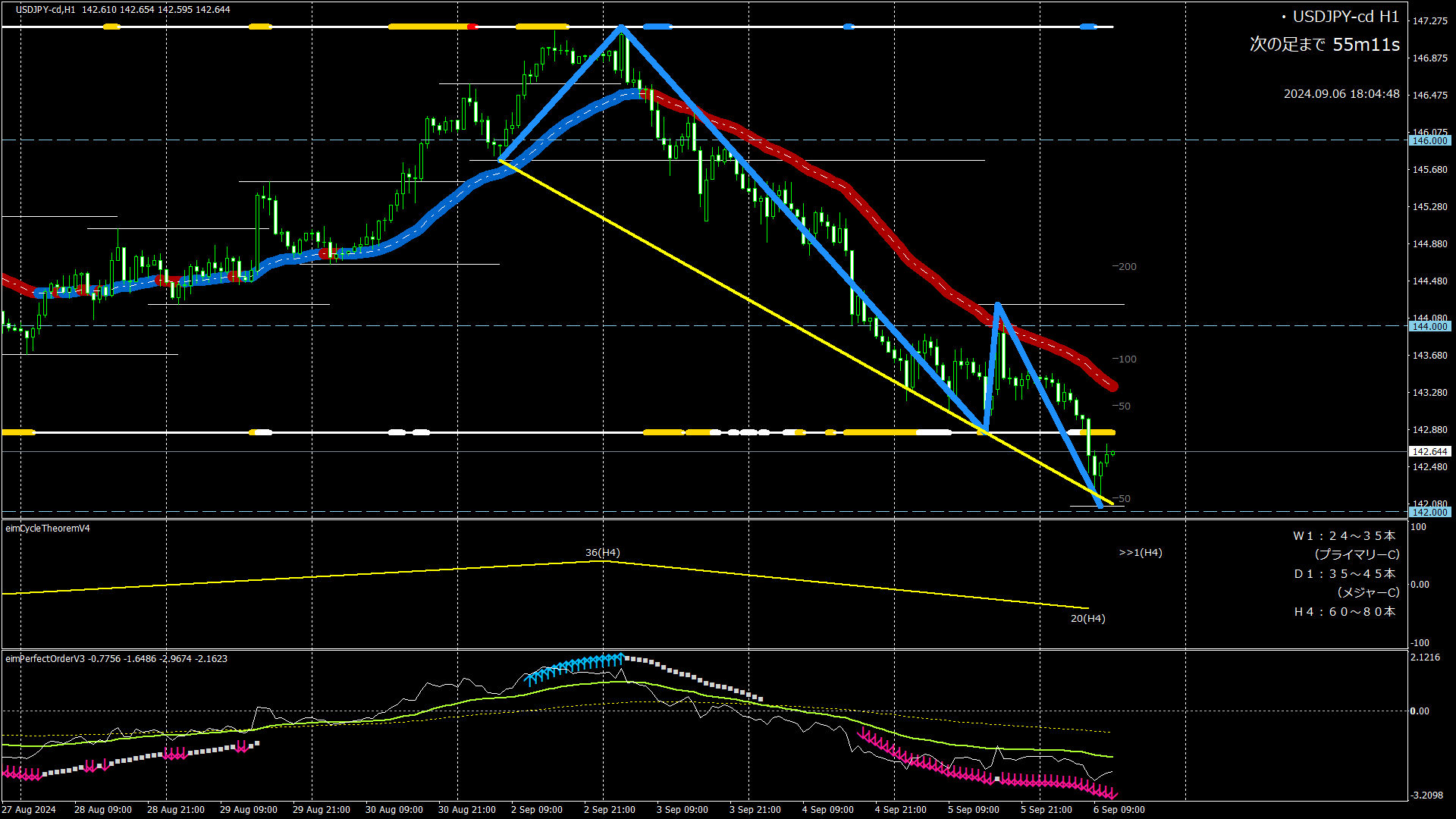Click the 2024.09.06 18:04:48 timestamp
1456x819 pixels.
tap(1341, 94)
